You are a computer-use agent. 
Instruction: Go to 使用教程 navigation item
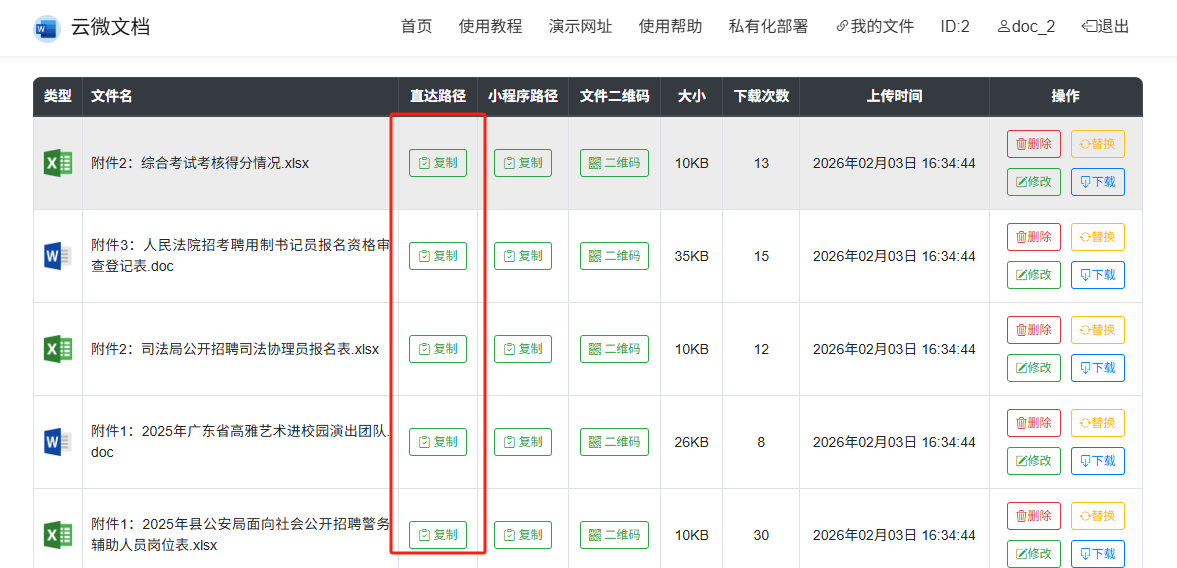pos(490,27)
